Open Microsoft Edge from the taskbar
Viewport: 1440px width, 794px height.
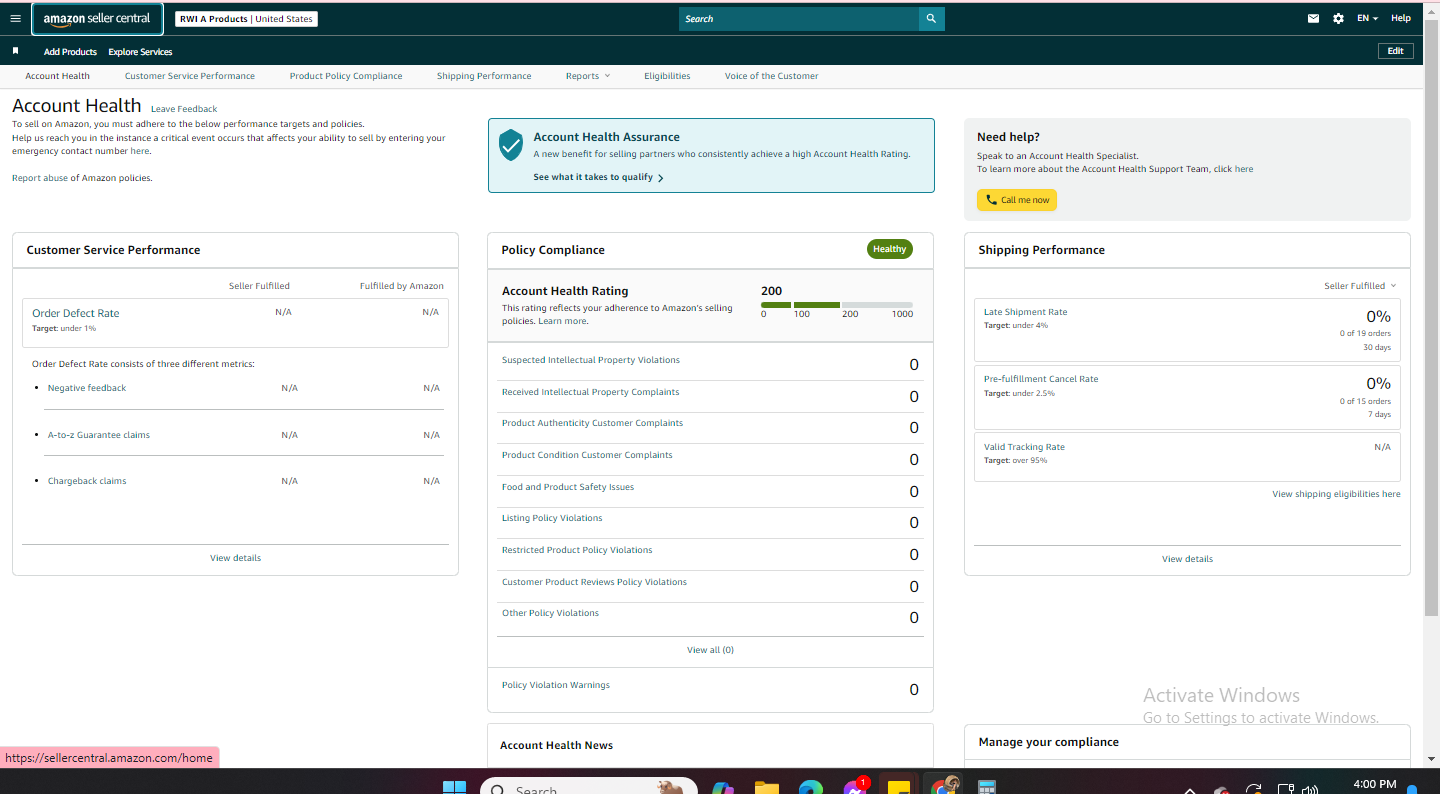pos(811,788)
